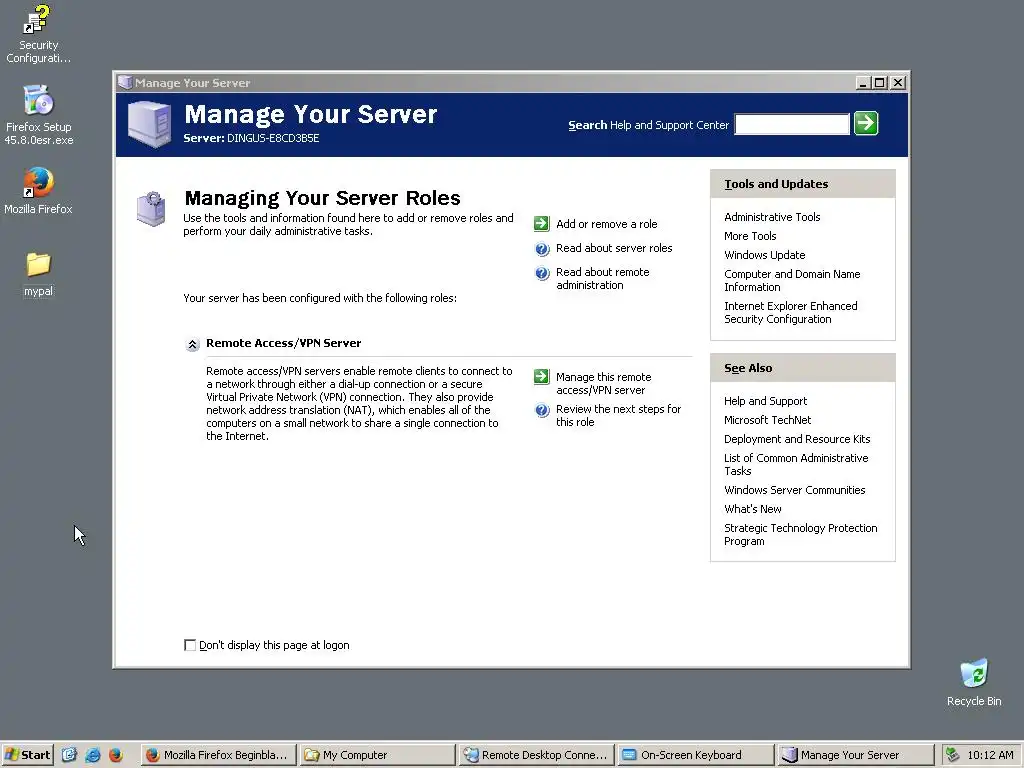
Task: Open the Start menu
Action: point(27,755)
